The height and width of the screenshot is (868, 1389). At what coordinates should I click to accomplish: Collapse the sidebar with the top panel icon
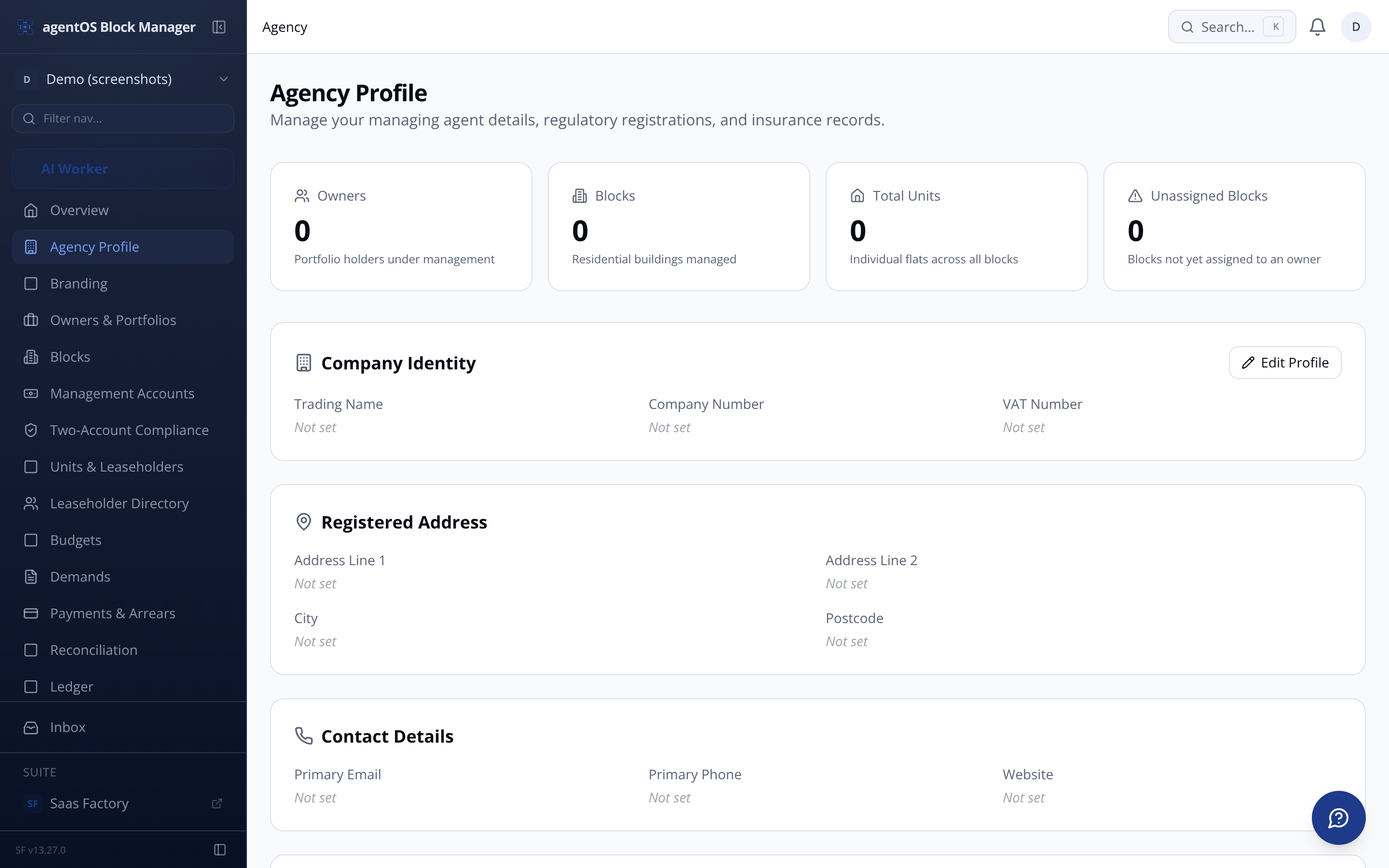point(218,27)
